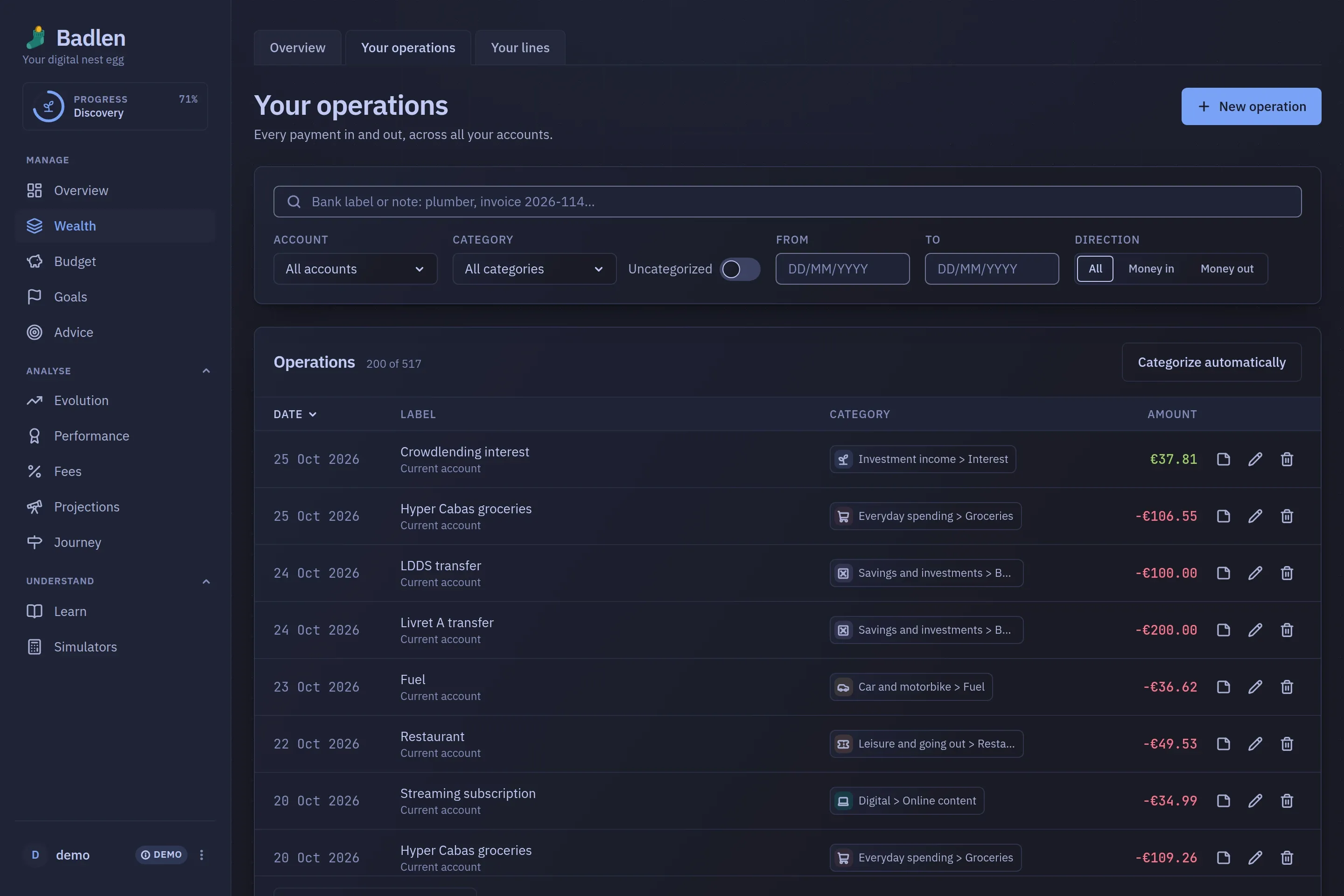Delete the Streaming subscription operation
This screenshot has width=1344, height=896.
(x=1287, y=801)
